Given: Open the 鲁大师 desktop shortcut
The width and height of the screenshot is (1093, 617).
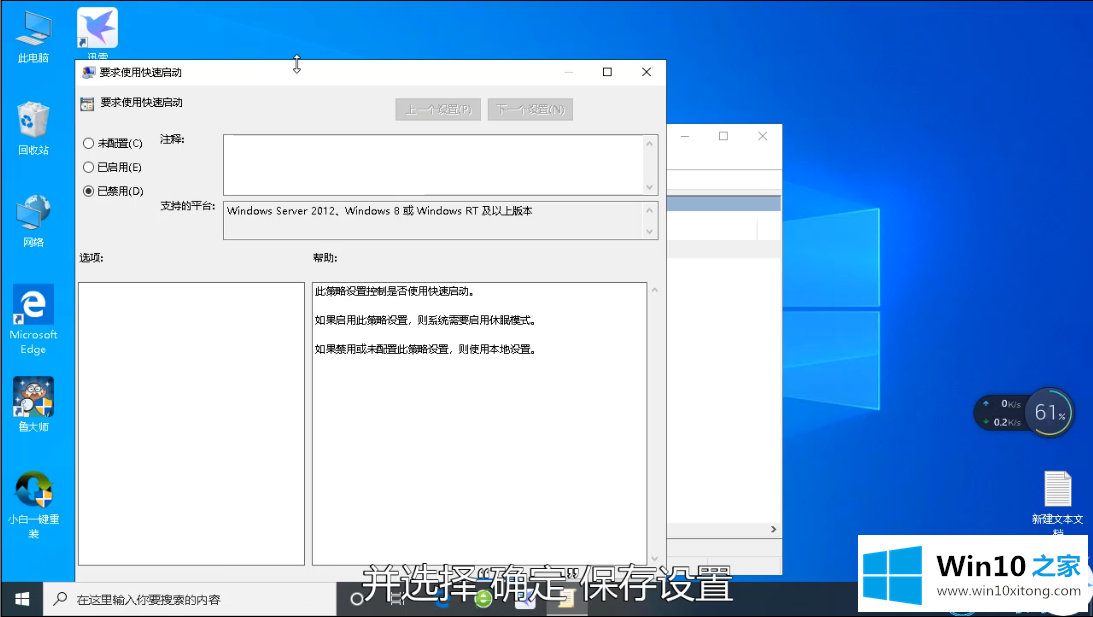Looking at the screenshot, I should 33,404.
